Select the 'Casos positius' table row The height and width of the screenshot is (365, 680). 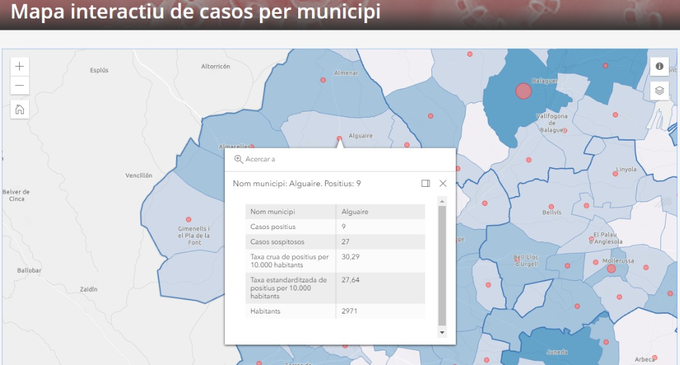(335, 227)
